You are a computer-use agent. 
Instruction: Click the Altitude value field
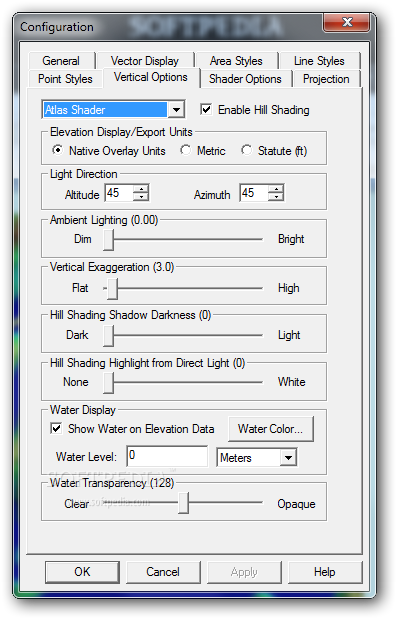point(119,193)
